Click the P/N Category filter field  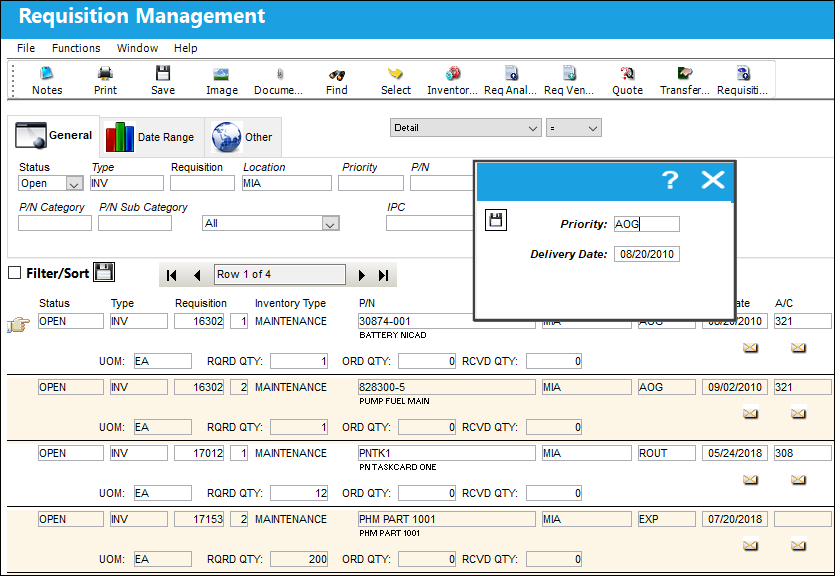(x=55, y=223)
